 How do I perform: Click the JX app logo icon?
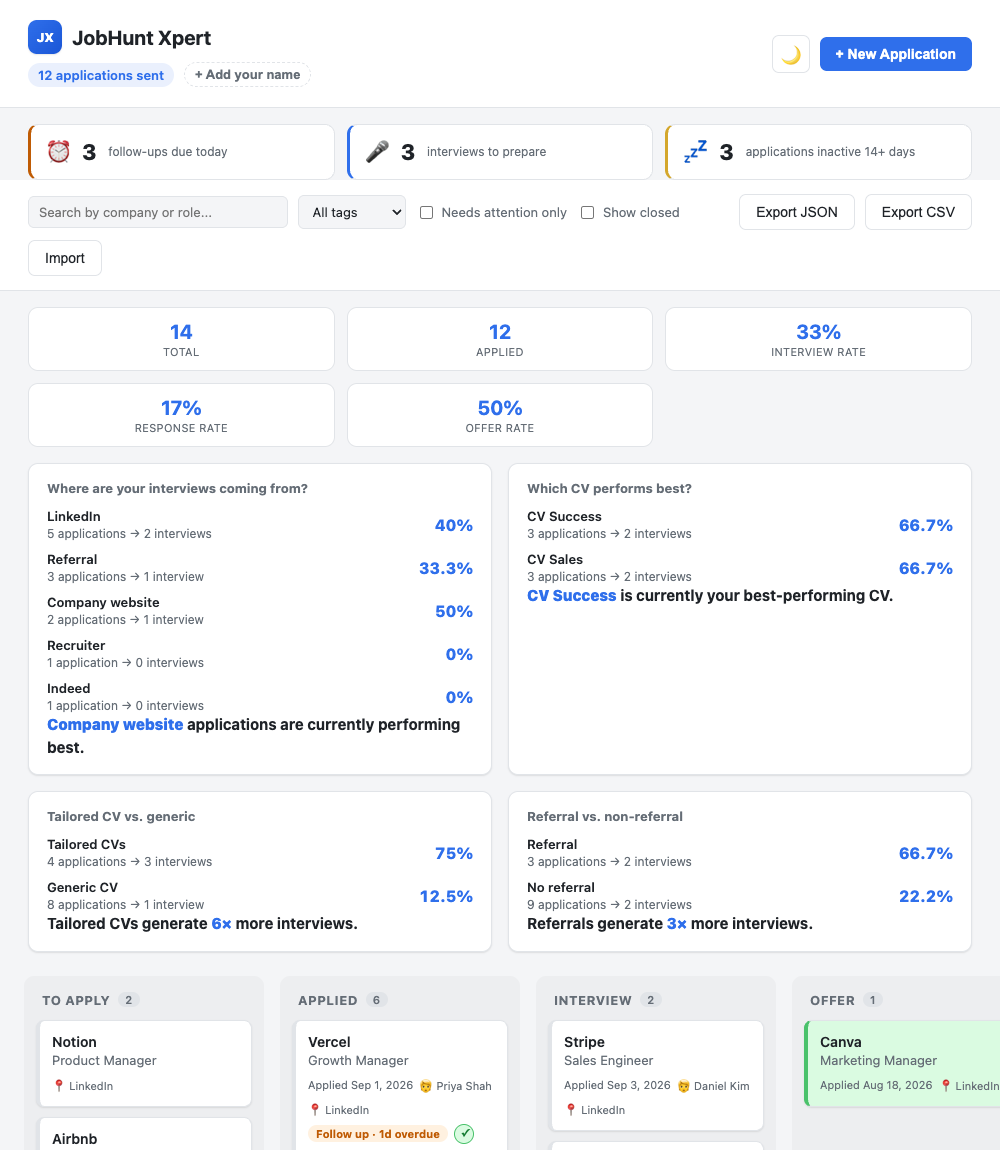(x=45, y=37)
